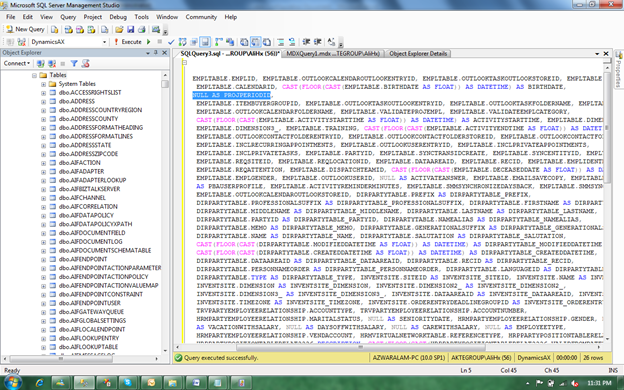This screenshot has width=624, height=390.
Task: Toggle Auto Hide pin on Object Explorer
Action: click(156, 53)
